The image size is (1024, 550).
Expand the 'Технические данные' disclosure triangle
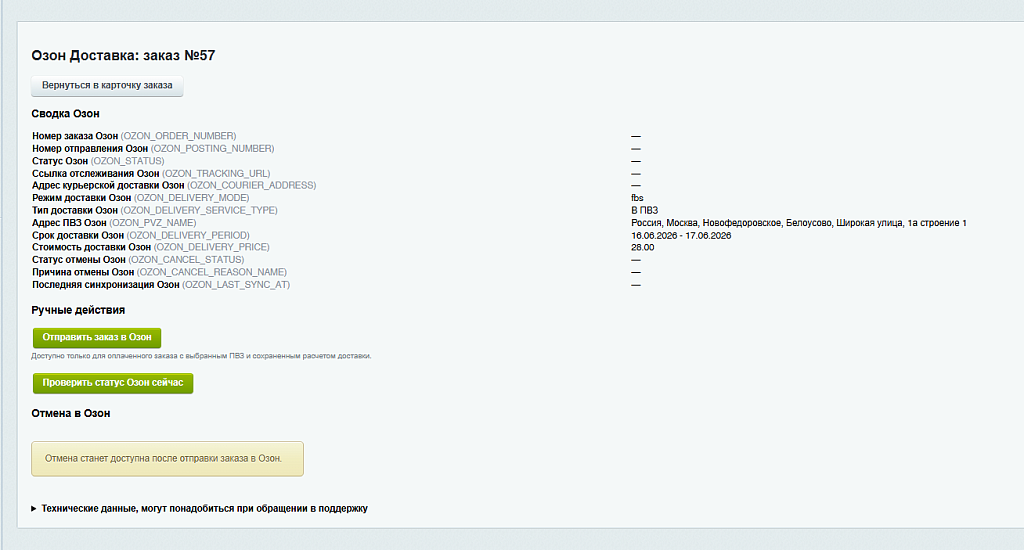pyautogui.click(x=34, y=508)
